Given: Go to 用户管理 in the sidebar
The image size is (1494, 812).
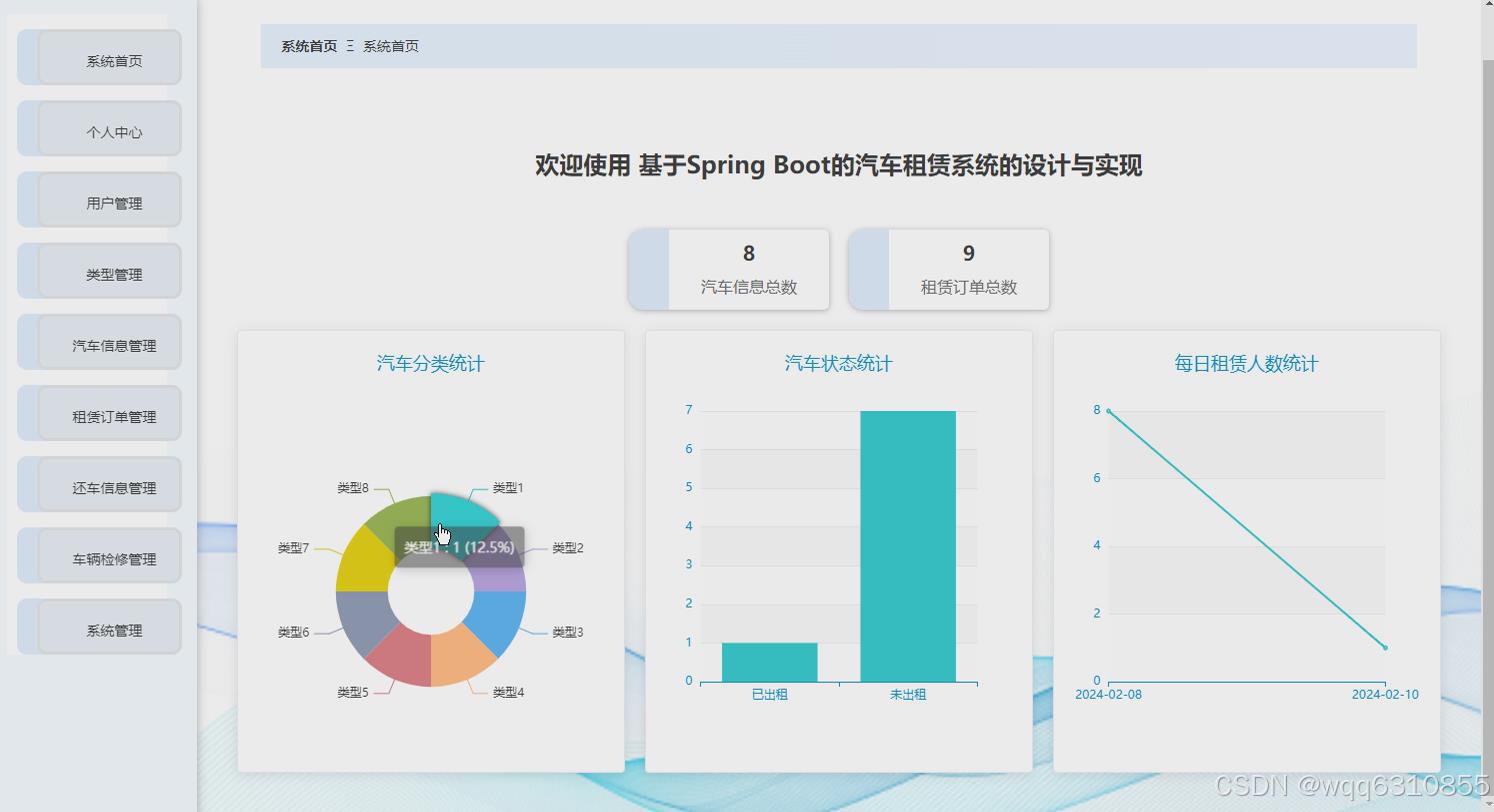Looking at the screenshot, I should coord(99,200).
